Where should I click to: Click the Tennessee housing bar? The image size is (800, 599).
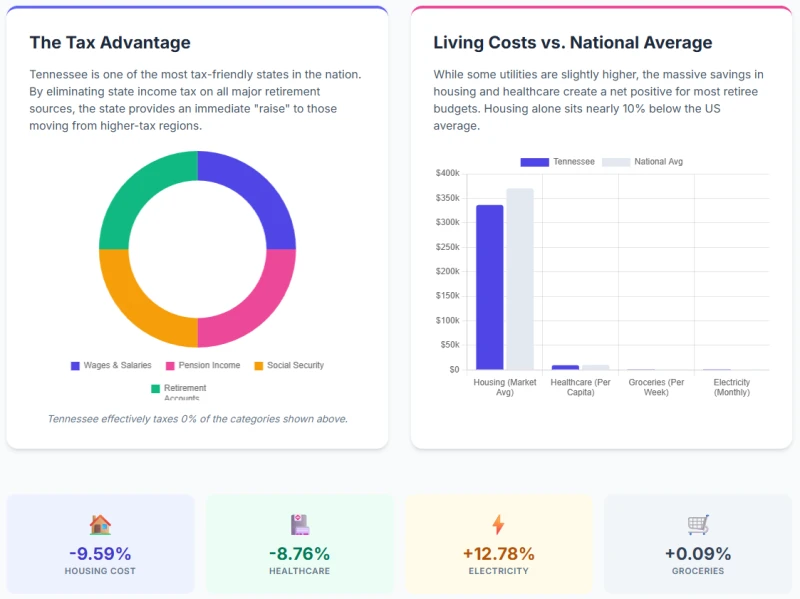click(x=490, y=287)
